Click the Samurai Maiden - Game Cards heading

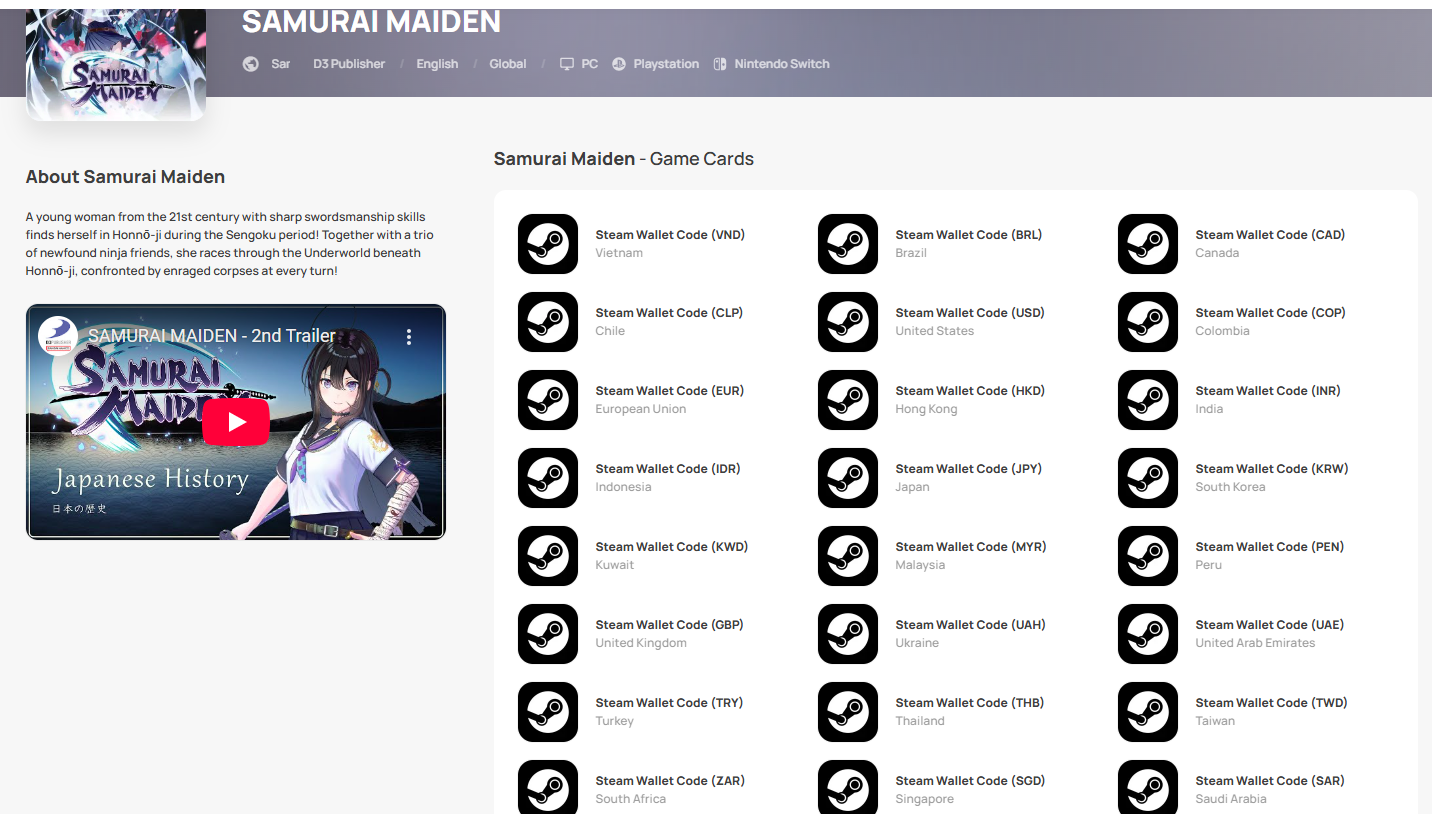pos(624,159)
